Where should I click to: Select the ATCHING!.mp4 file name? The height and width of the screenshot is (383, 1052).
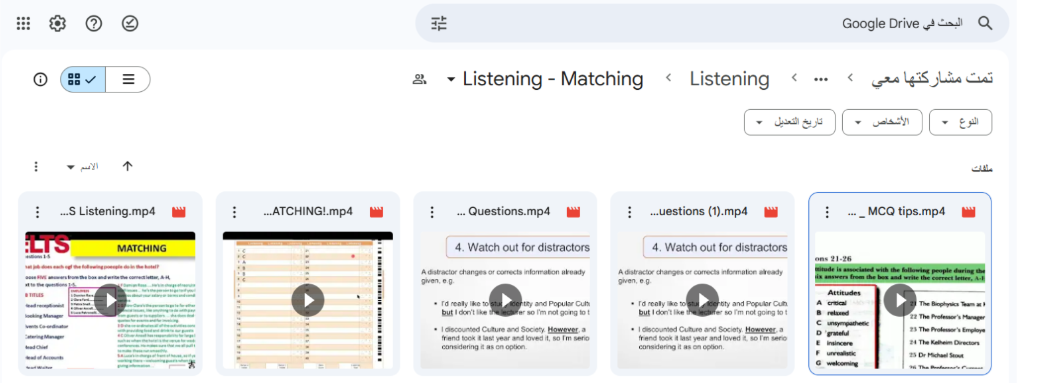307,212
